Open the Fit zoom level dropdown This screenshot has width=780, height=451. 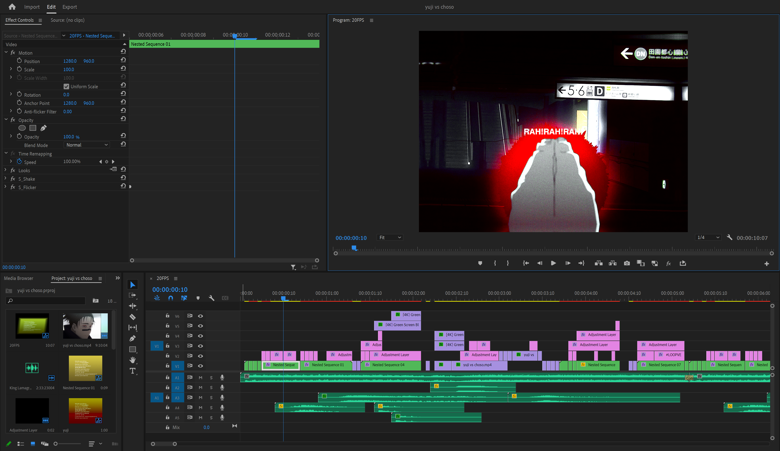[390, 238]
